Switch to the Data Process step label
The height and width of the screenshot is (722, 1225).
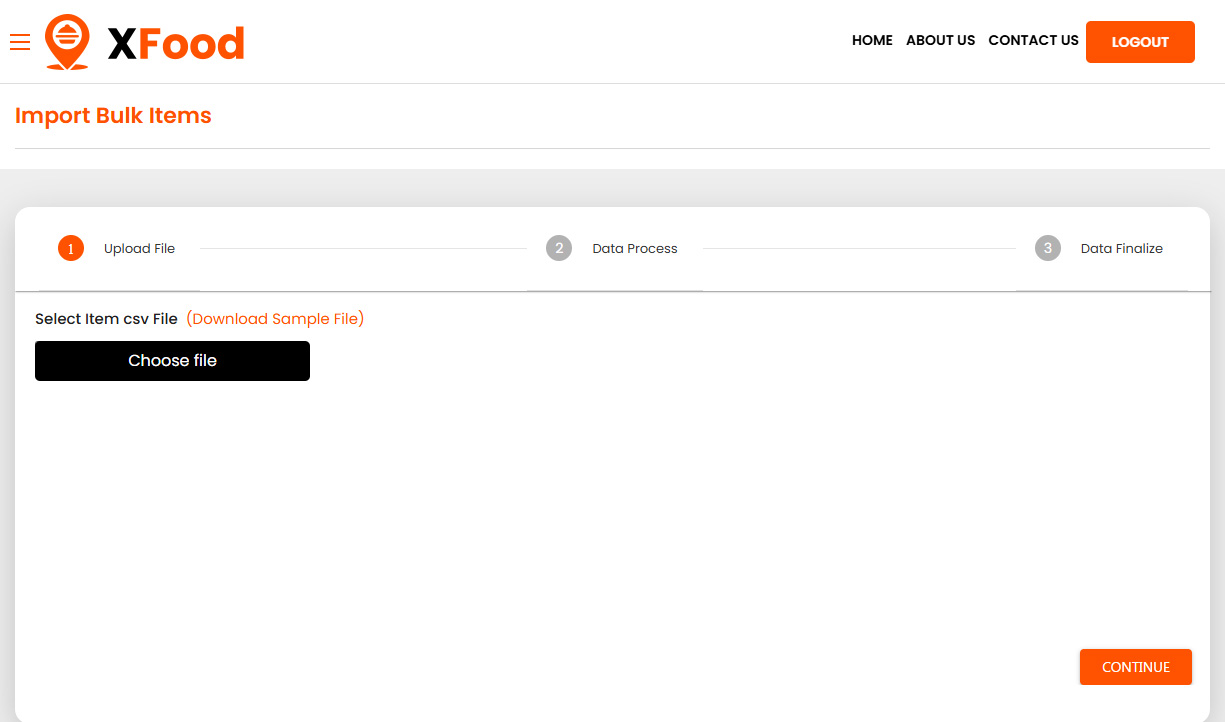(634, 249)
